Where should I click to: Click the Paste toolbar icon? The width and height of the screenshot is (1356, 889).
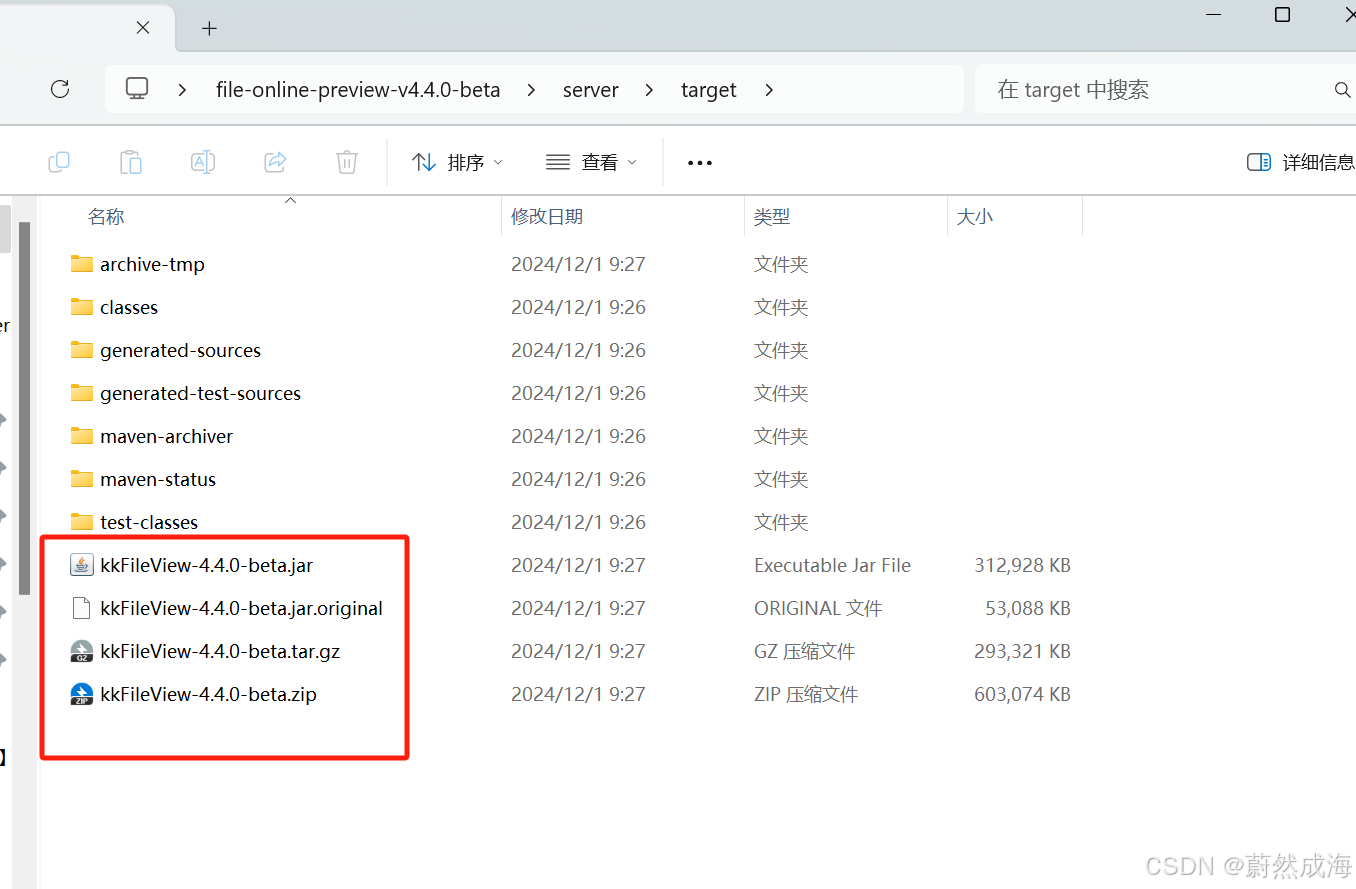tap(131, 162)
